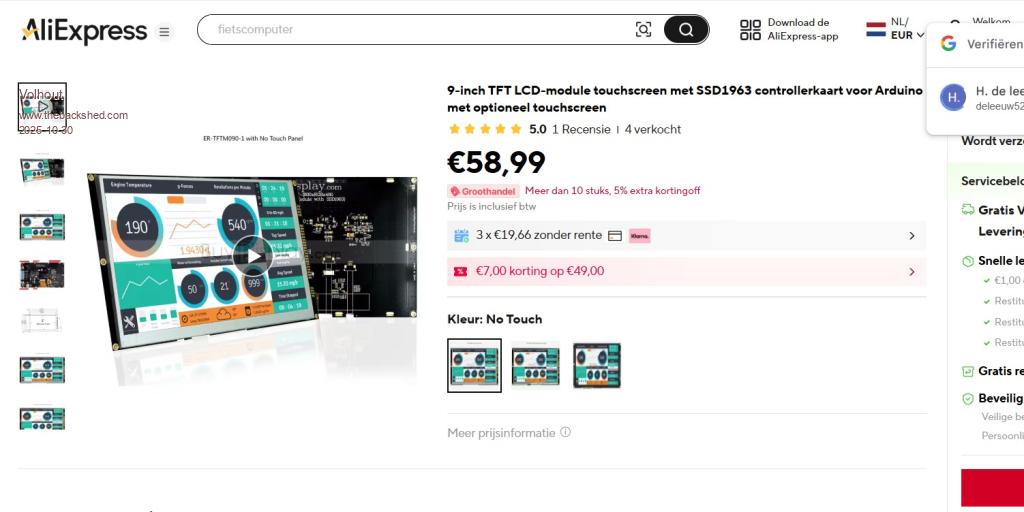Select the video thumbnail in gallery
1024x512 pixels.
point(42,106)
